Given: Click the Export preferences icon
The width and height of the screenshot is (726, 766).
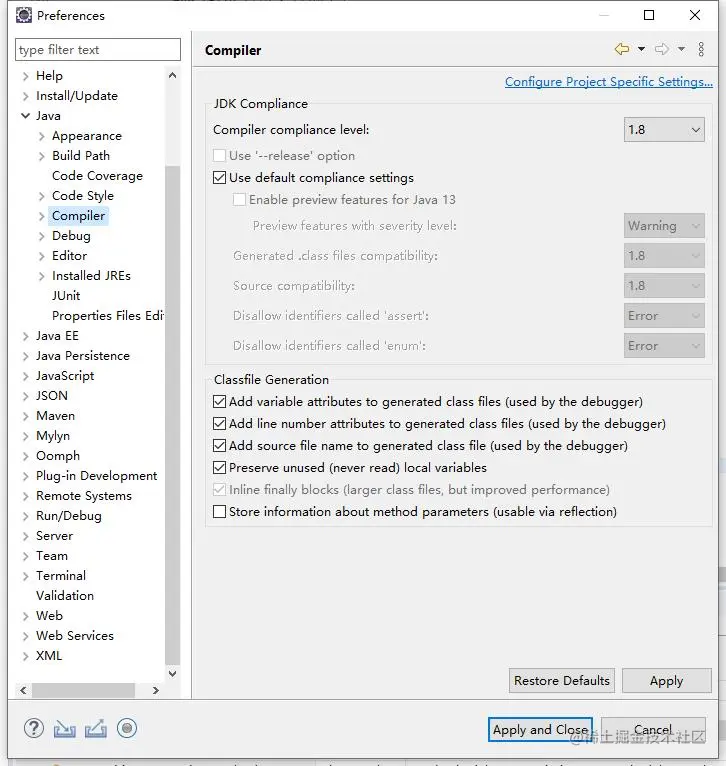Looking at the screenshot, I should (96, 728).
